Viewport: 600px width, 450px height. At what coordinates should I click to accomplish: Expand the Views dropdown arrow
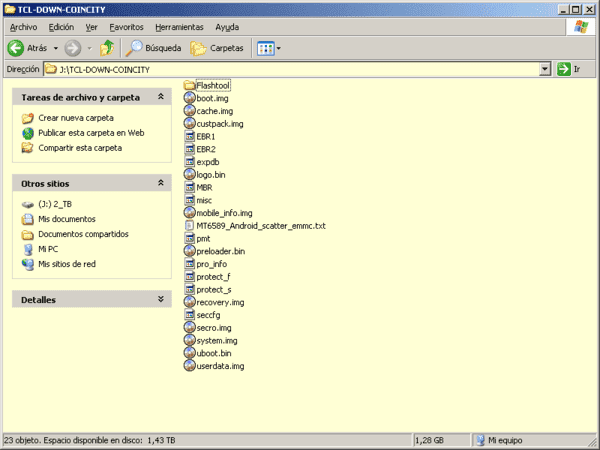click(x=279, y=48)
